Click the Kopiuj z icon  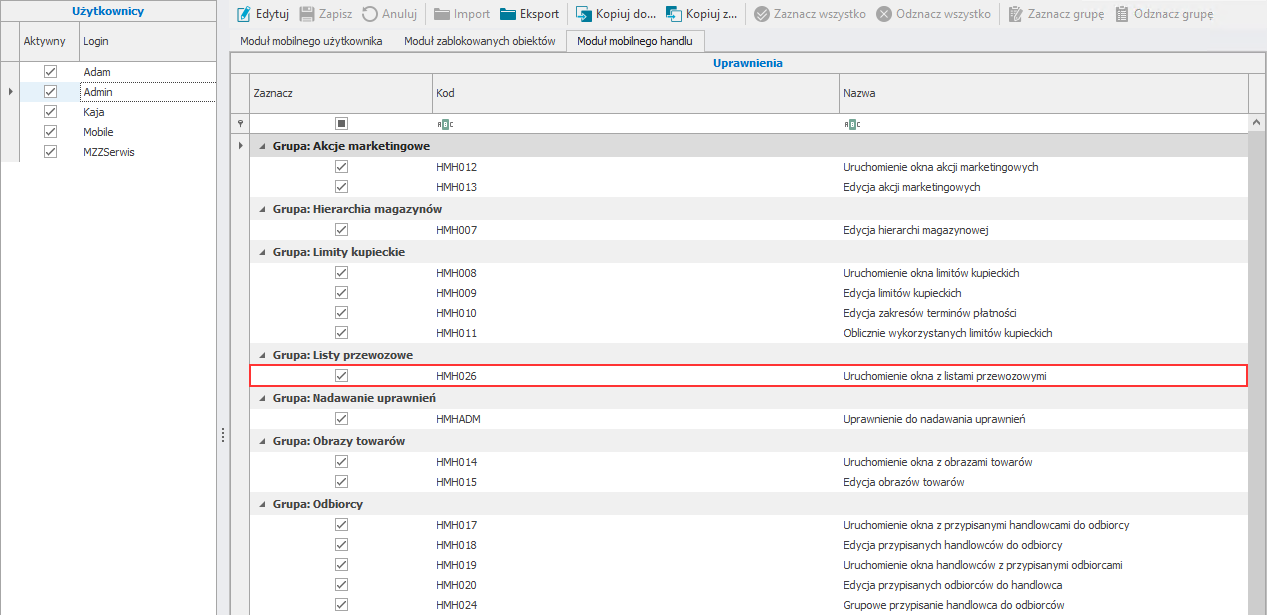click(674, 15)
